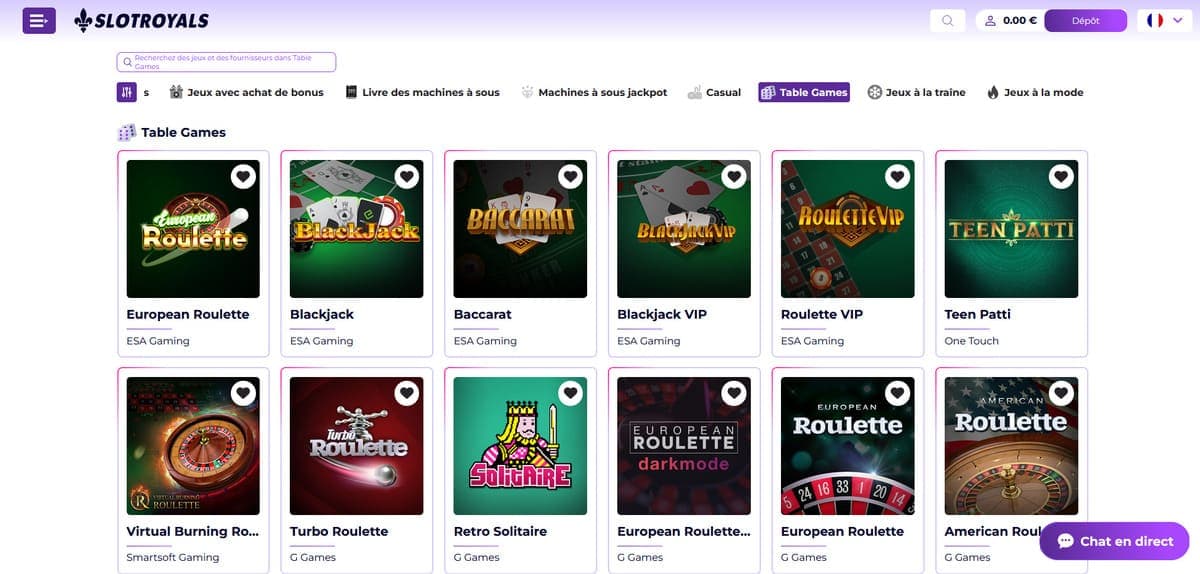
Task: Click One Touch provider label
Action: (x=971, y=341)
